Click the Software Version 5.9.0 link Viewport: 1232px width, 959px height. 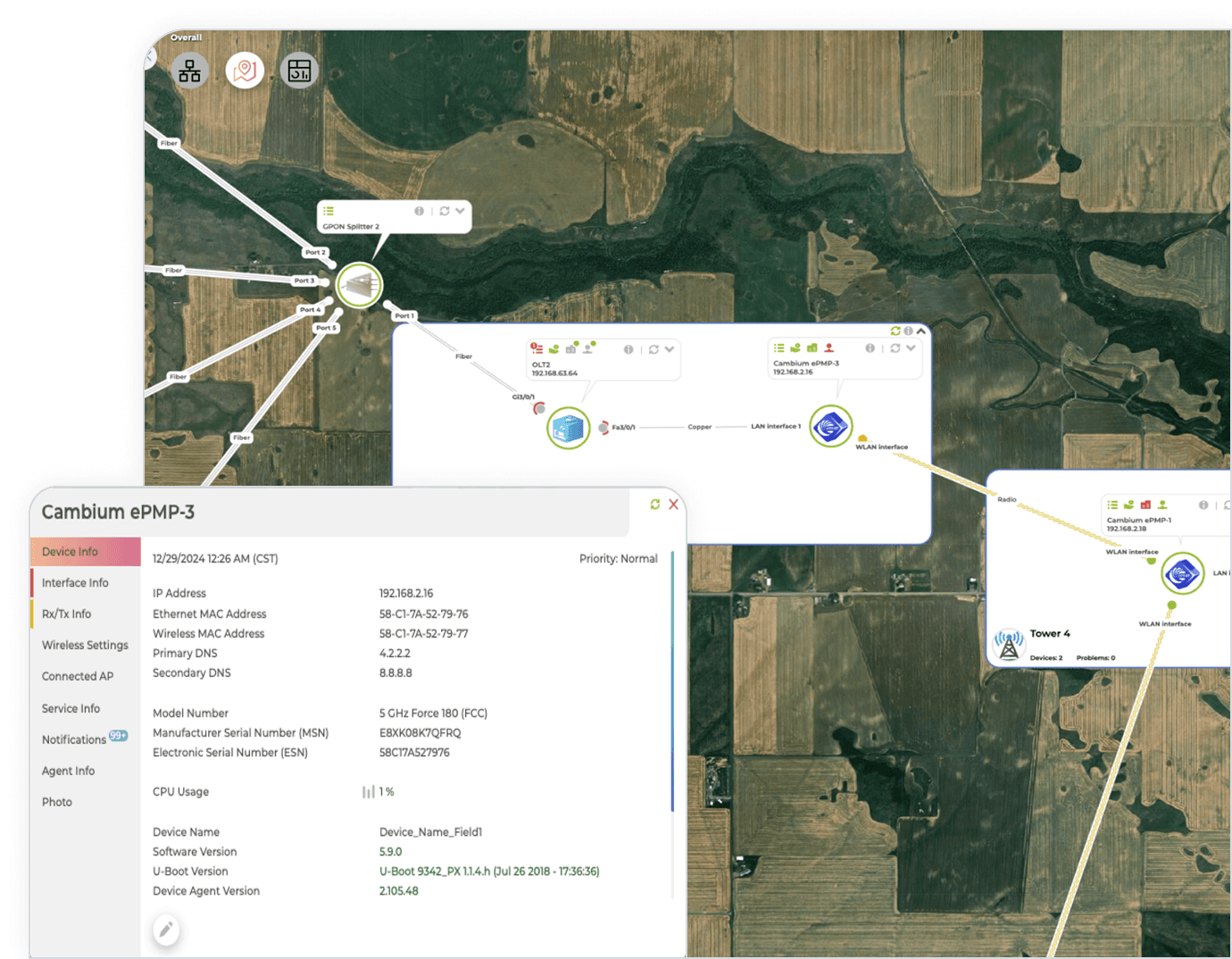[391, 852]
